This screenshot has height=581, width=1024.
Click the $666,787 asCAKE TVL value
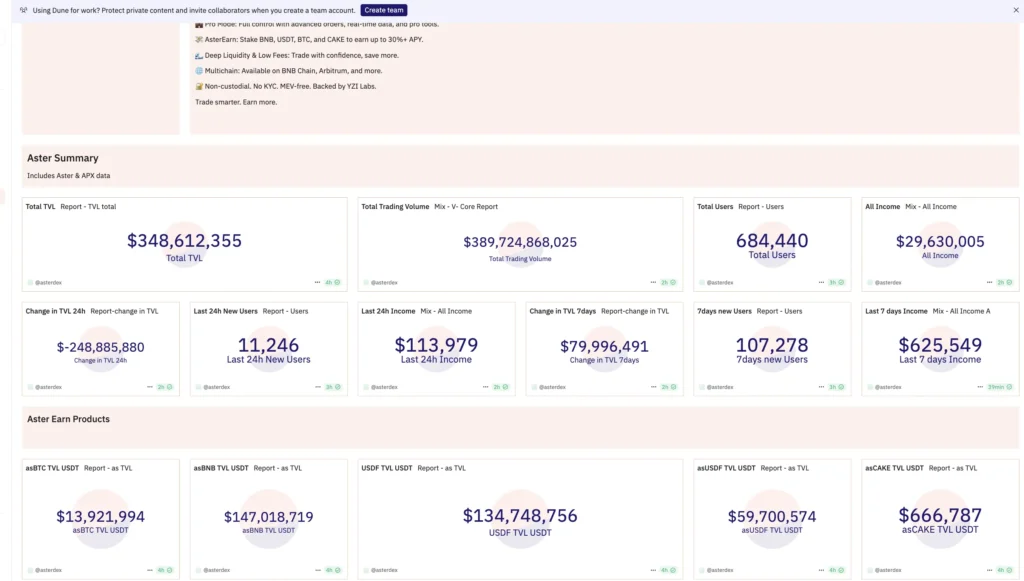(940, 515)
